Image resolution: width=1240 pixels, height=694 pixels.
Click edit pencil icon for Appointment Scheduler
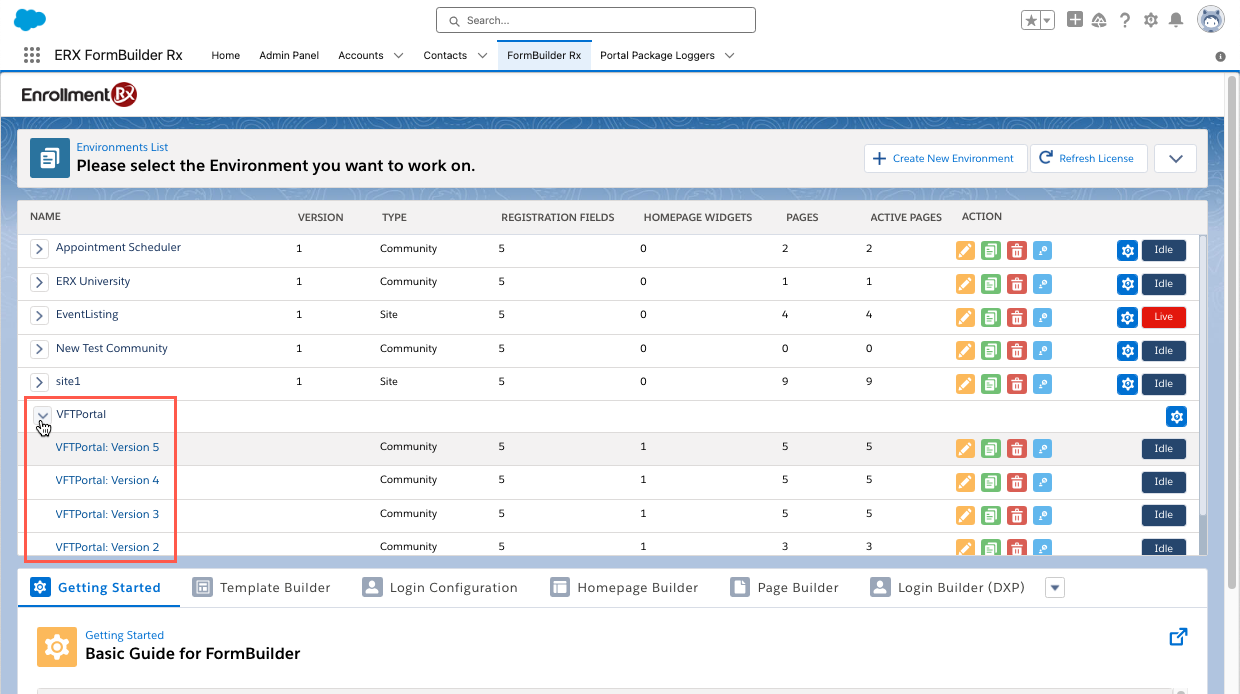pyautogui.click(x=965, y=251)
